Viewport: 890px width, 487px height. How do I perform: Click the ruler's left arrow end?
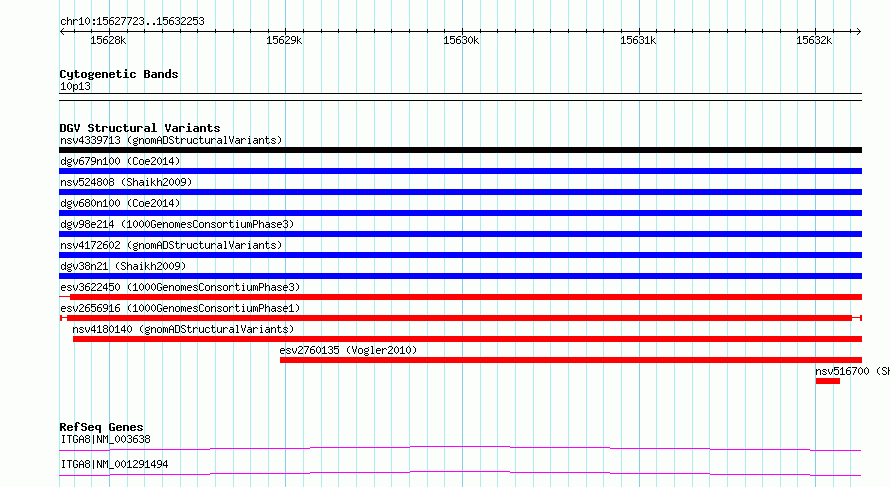click(x=62, y=32)
